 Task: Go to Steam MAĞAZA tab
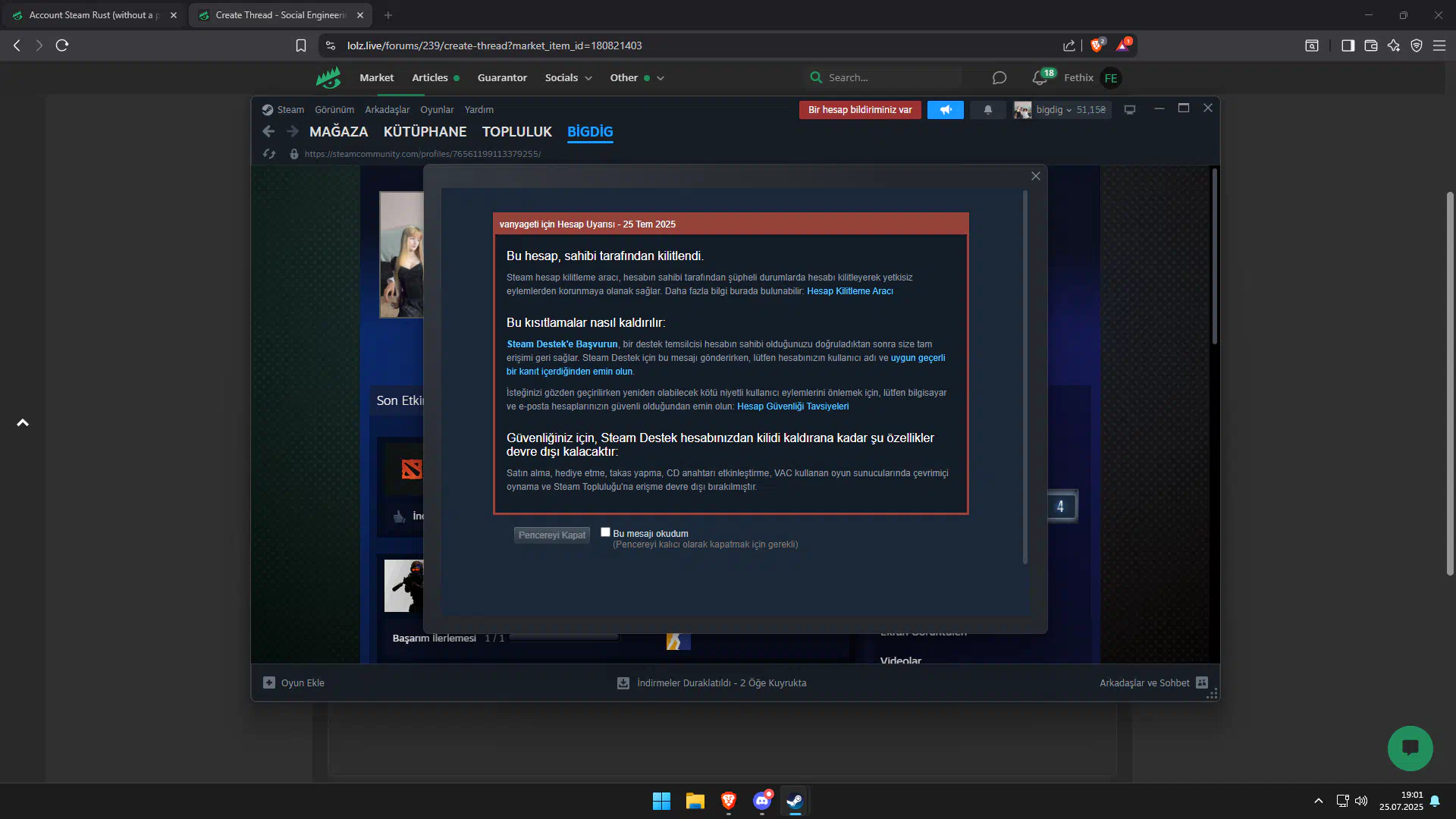click(339, 132)
